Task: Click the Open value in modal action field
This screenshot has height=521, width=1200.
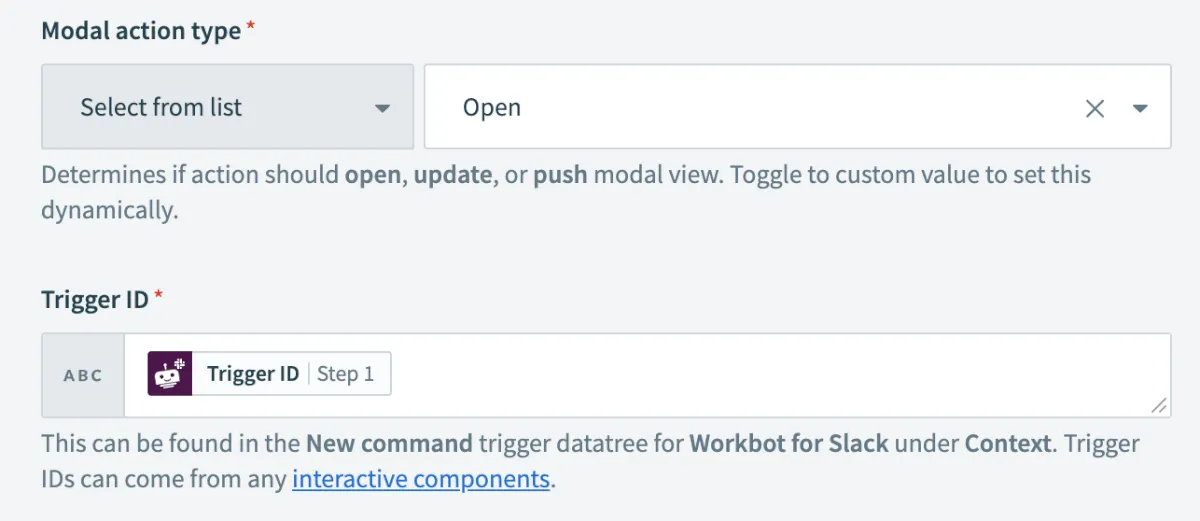Action: coord(492,107)
